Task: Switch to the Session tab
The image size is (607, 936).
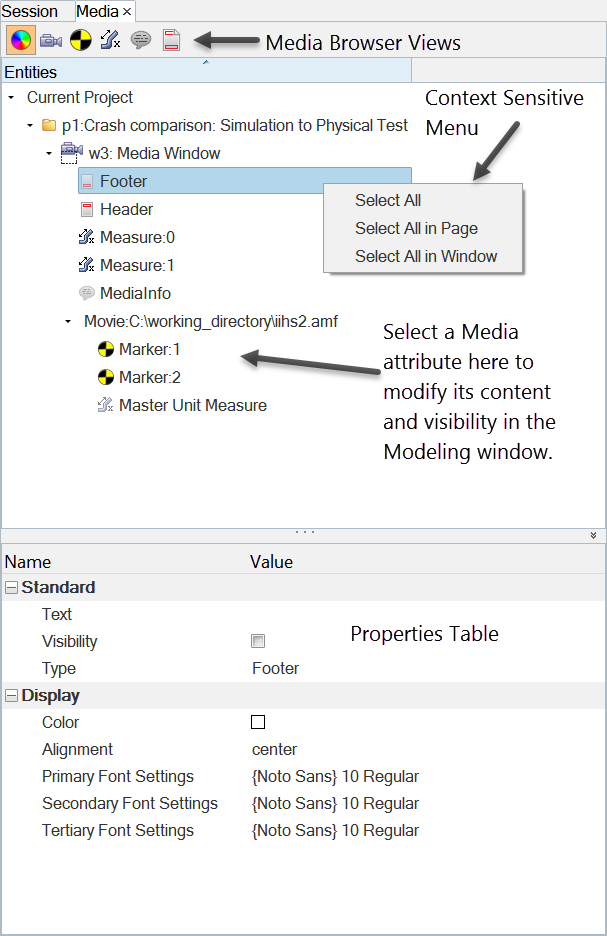Action: pyautogui.click(x=30, y=11)
